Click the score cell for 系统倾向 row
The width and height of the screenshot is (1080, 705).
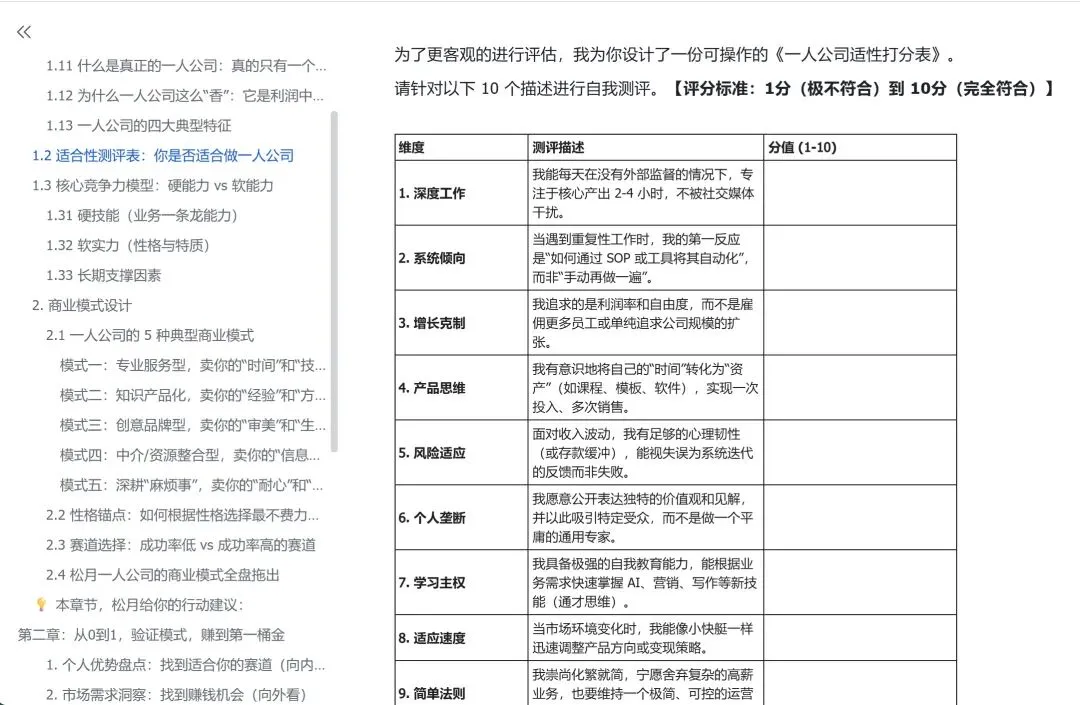coord(860,258)
